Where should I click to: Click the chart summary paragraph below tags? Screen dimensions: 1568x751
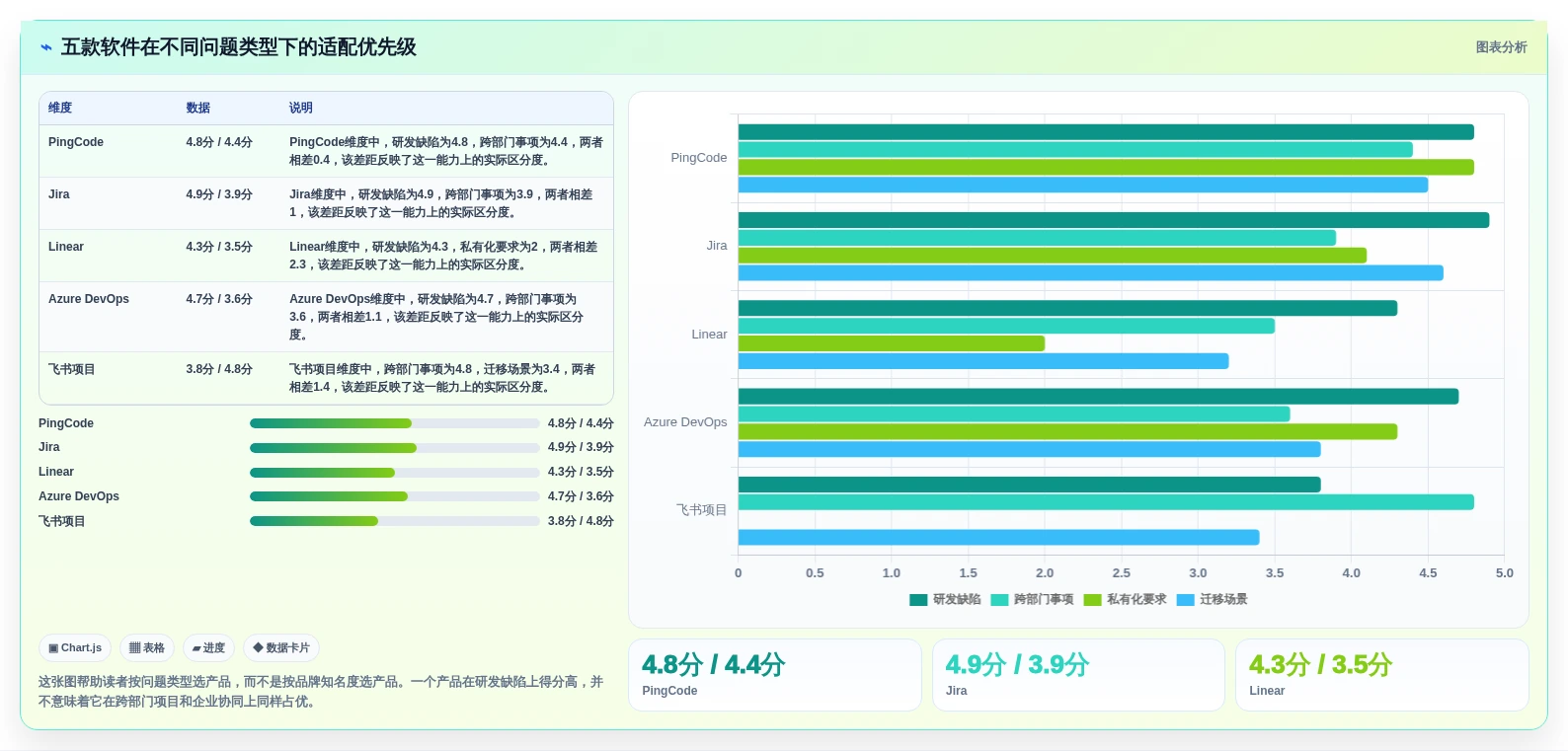point(321,692)
